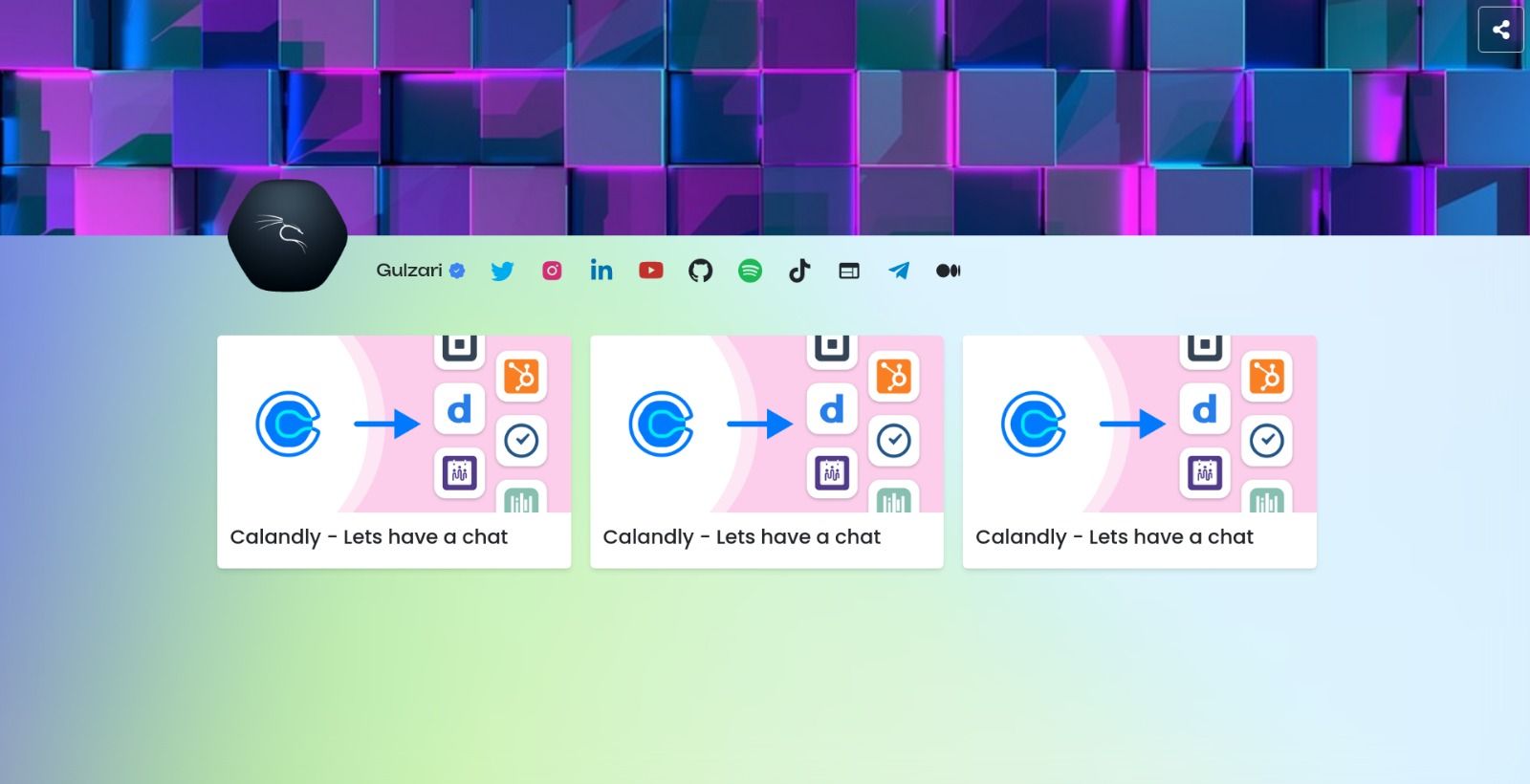Open the TikTok profile icon

799,271
